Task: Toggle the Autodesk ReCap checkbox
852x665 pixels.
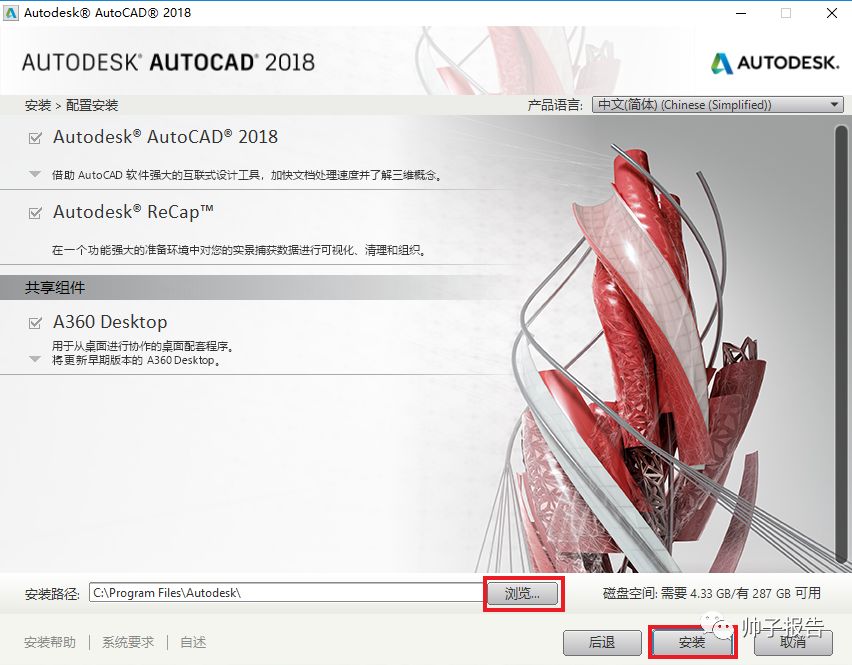Action: [x=33, y=212]
